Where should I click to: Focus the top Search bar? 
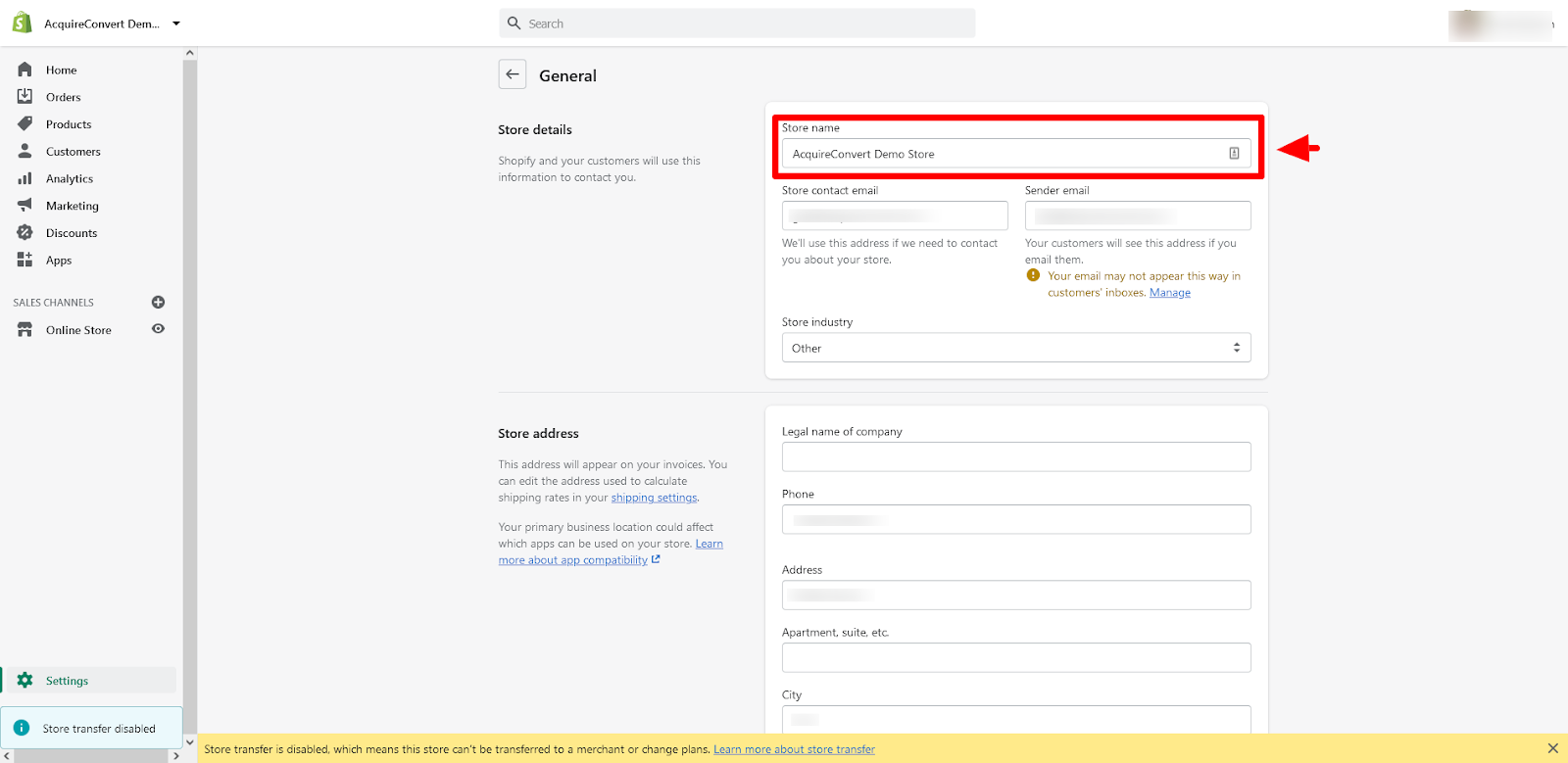pyautogui.click(x=737, y=24)
